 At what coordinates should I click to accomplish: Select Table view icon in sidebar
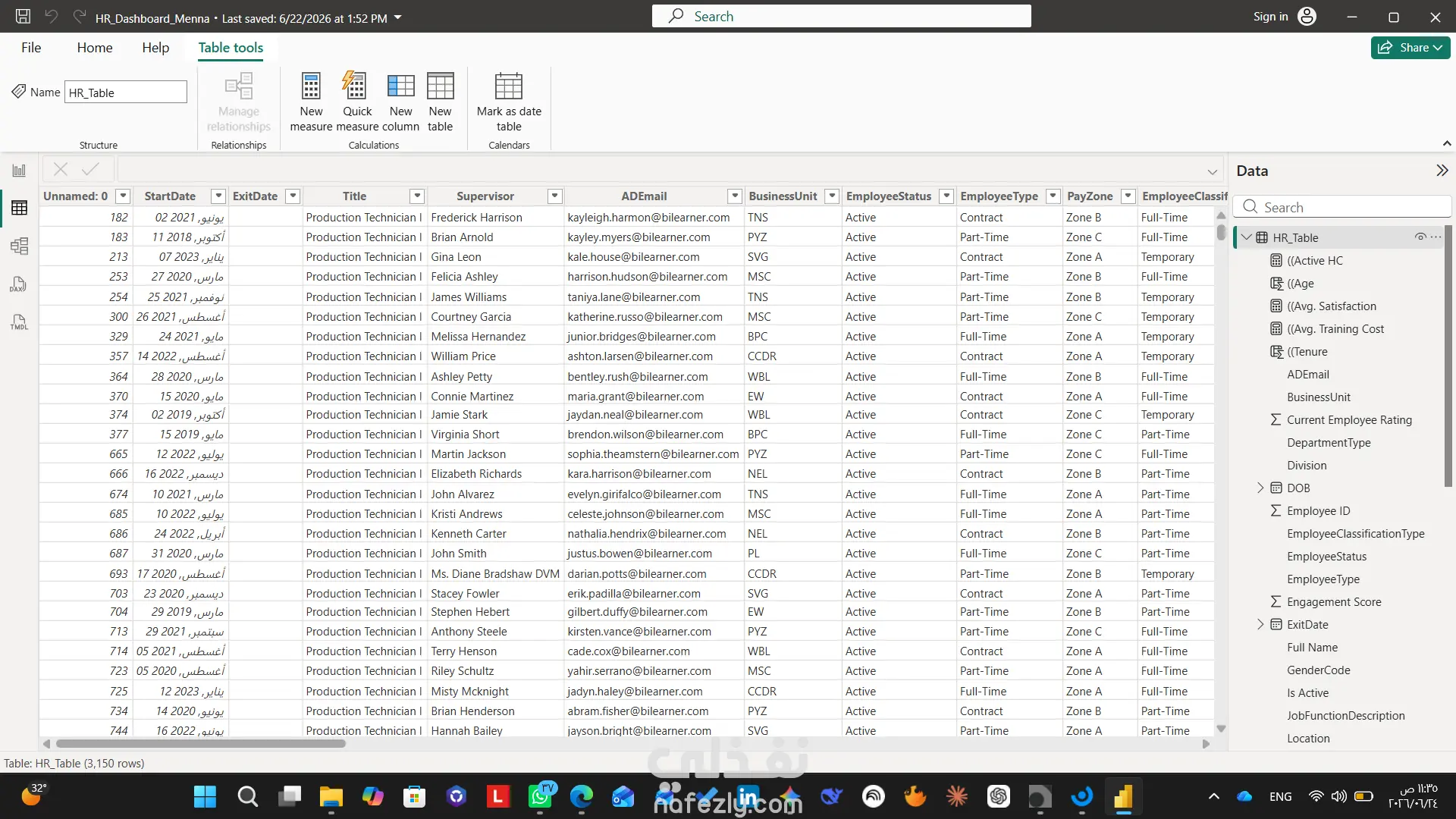(19, 208)
